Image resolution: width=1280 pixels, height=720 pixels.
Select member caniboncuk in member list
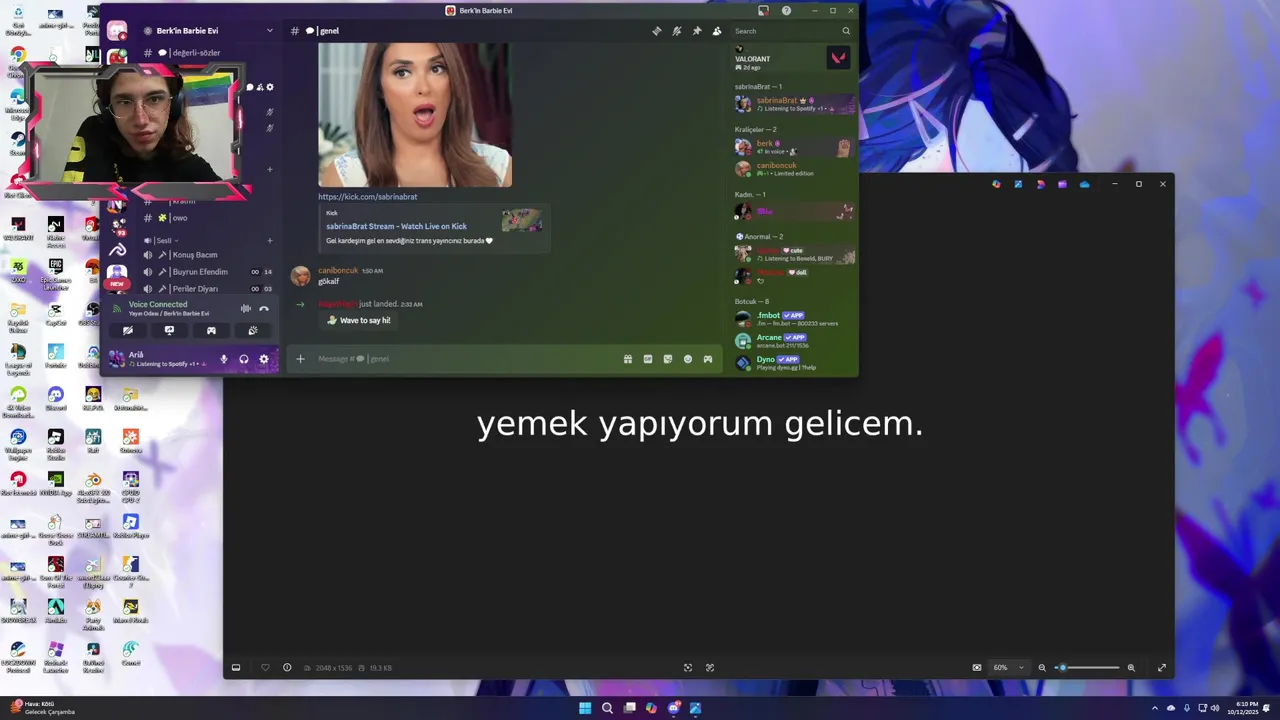click(795, 169)
